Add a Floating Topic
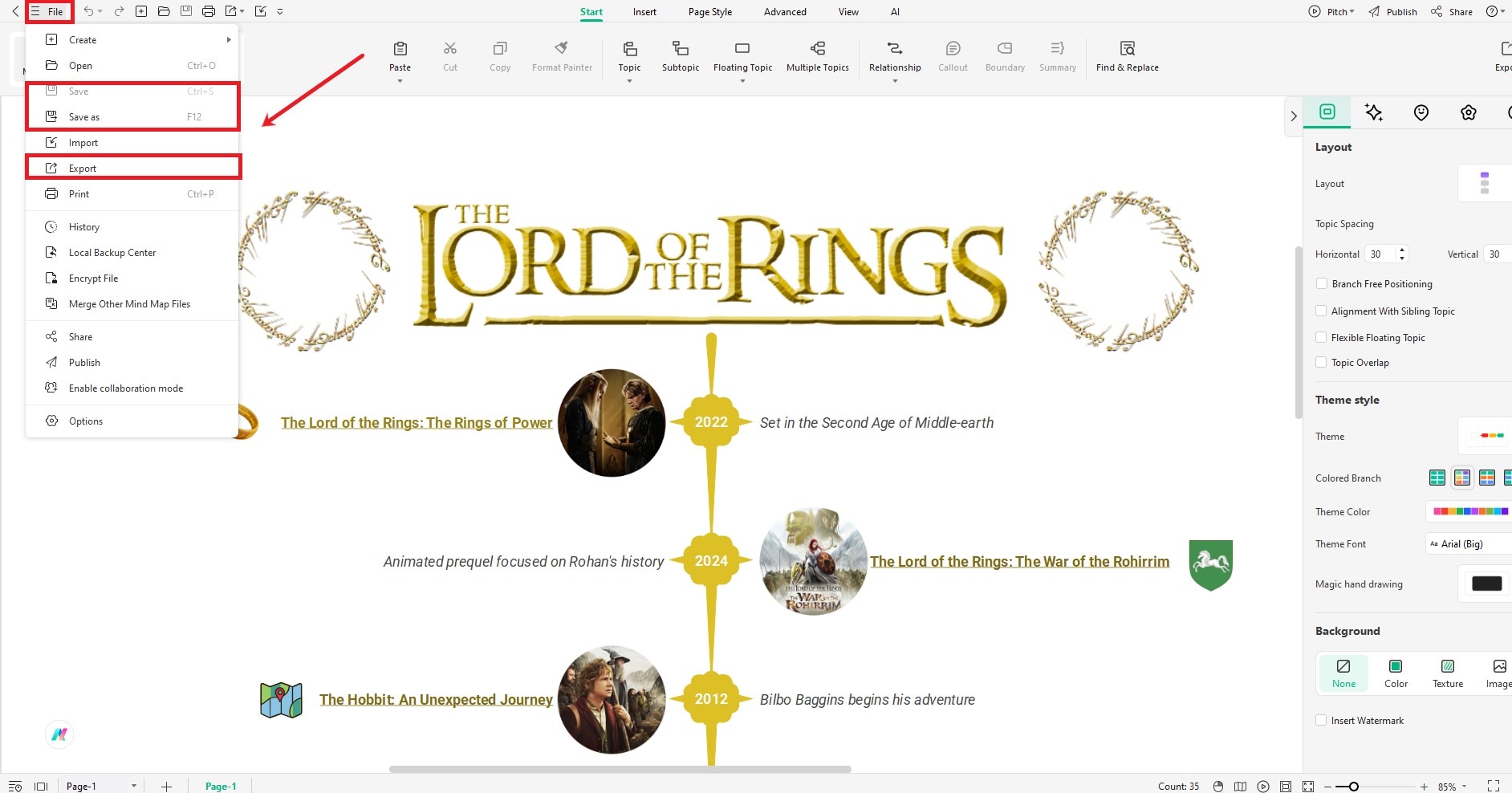Viewport: 1512px width, 793px height. click(x=742, y=56)
